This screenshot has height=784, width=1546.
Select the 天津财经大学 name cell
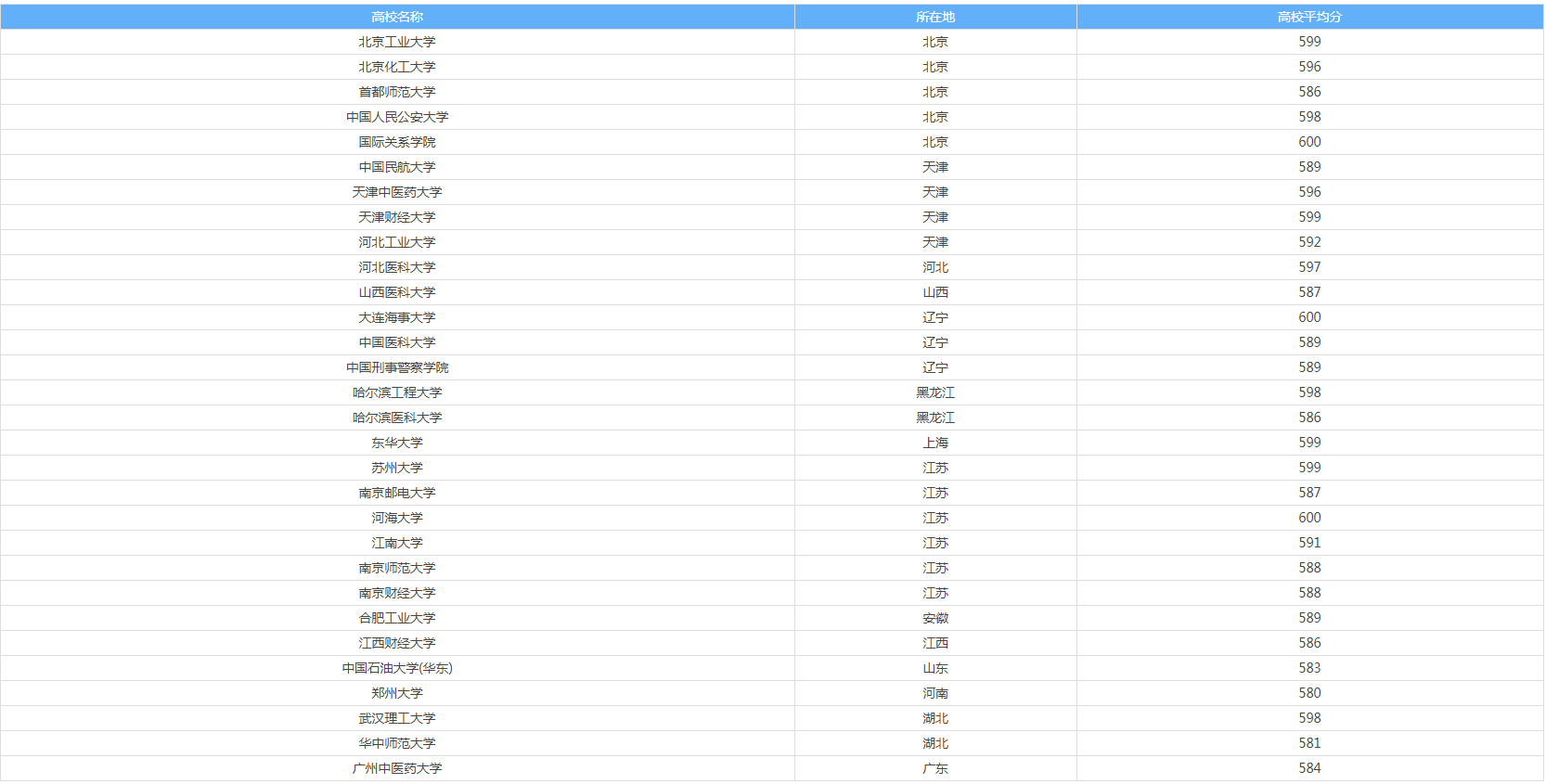point(397,217)
